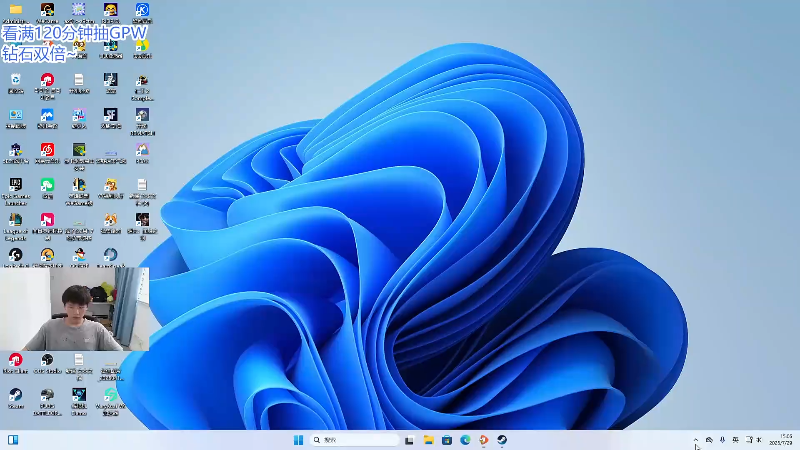Open NetEase Cloud Music red shortcut
Viewport: 800px width, 450px height.
(x=47, y=149)
